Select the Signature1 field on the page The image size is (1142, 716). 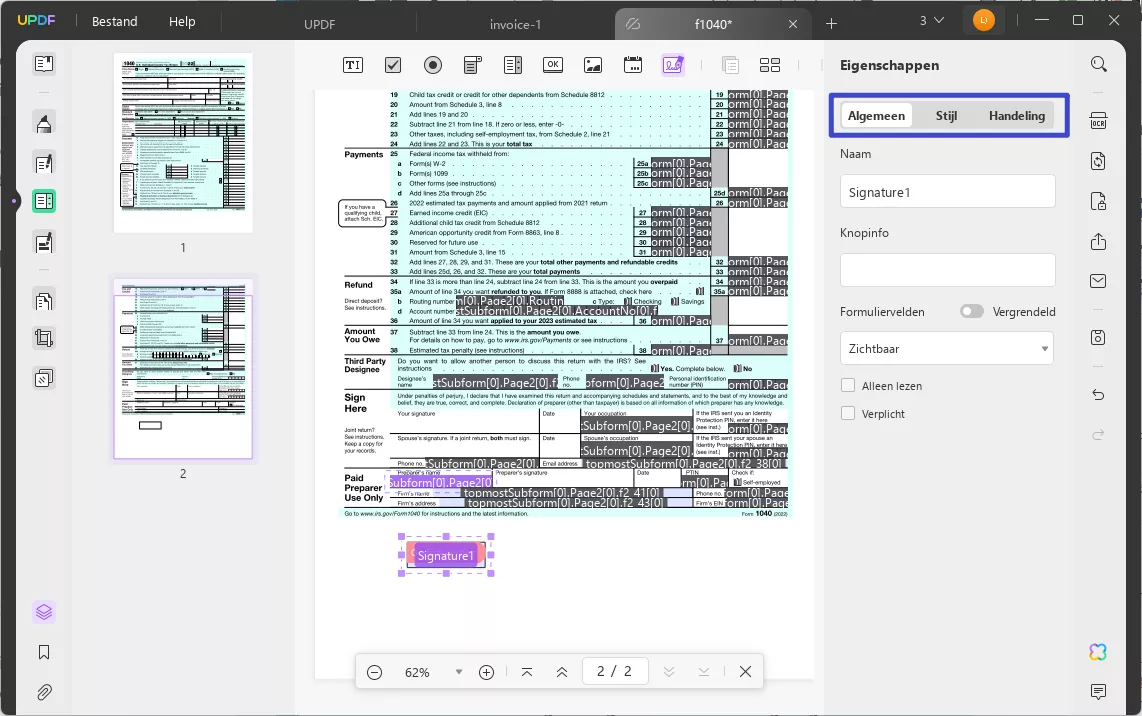(x=446, y=555)
